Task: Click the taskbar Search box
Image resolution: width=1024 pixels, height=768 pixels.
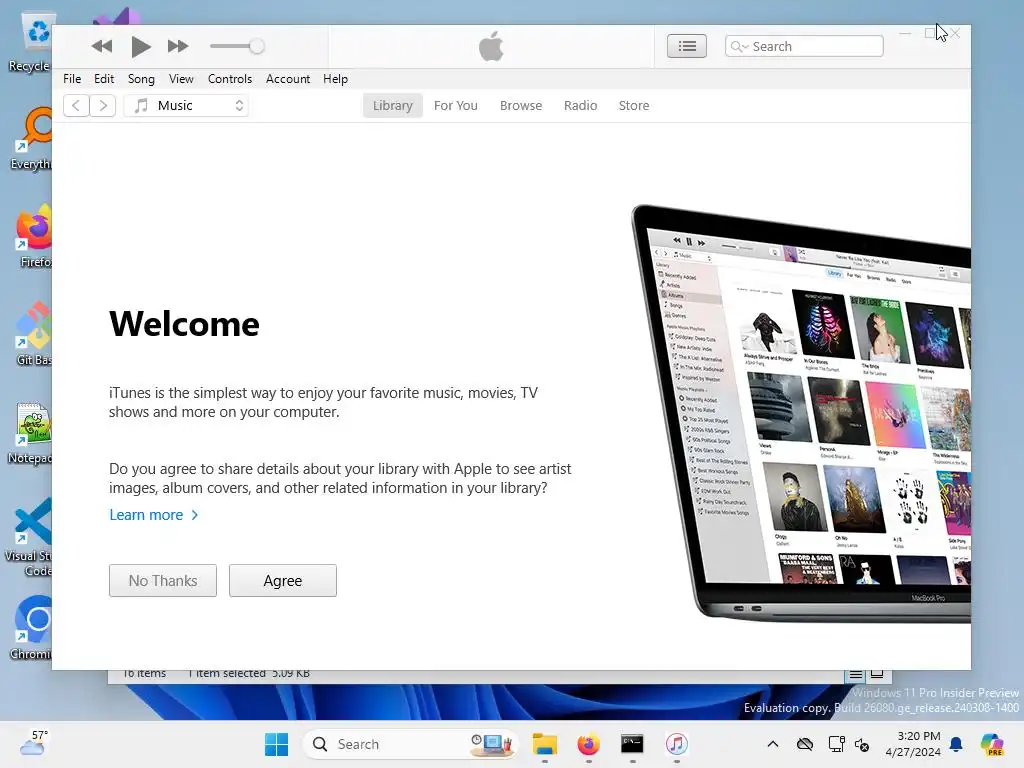Action: (410, 744)
